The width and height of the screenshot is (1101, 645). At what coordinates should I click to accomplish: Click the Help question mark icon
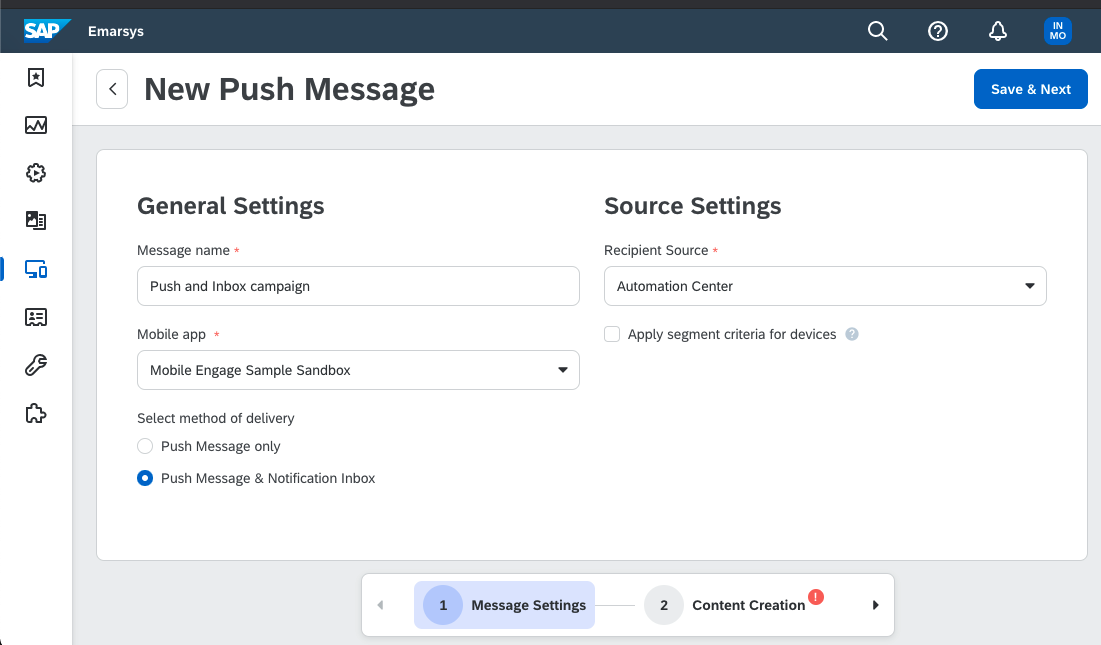point(937,31)
